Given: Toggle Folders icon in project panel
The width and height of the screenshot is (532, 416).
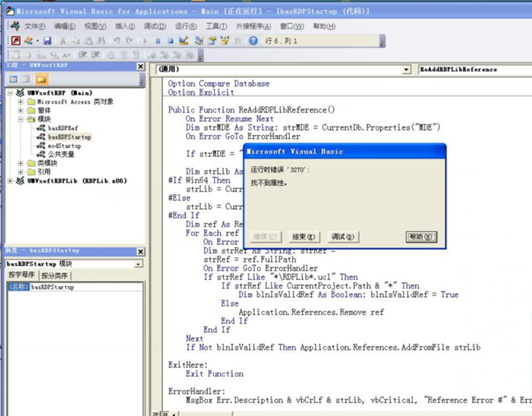Looking at the screenshot, I should [41, 79].
